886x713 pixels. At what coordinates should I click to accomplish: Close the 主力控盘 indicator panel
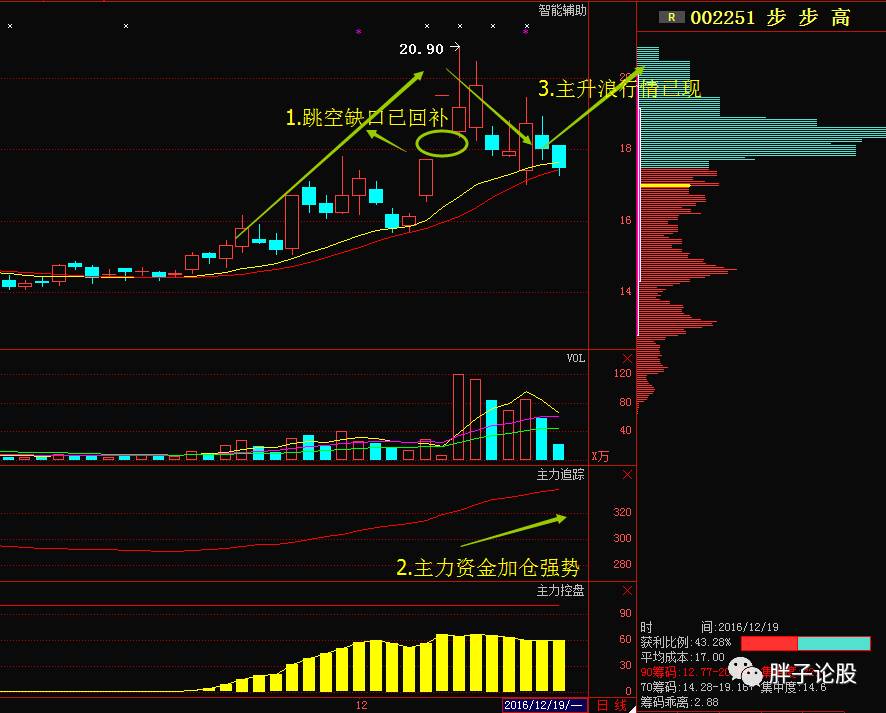tap(627, 590)
